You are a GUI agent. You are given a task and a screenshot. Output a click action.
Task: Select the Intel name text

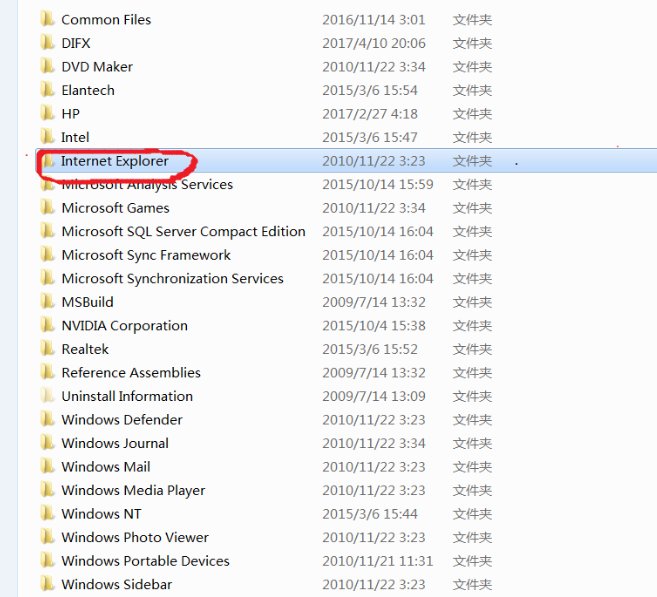tap(75, 137)
